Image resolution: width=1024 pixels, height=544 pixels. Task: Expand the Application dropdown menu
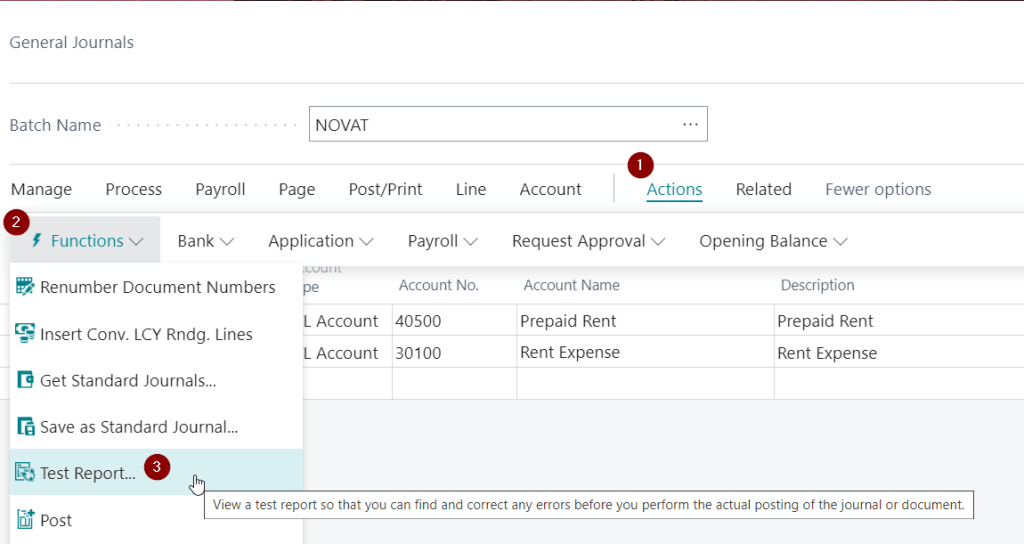coord(320,241)
